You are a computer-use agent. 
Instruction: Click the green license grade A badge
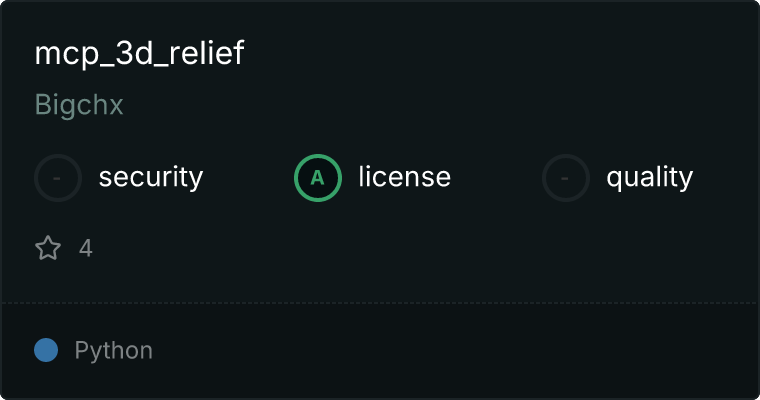[x=318, y=178]
